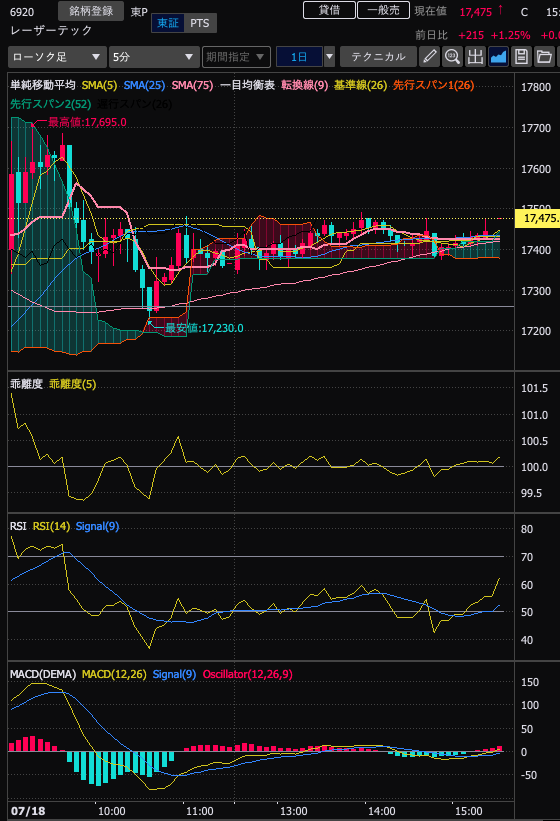The width and height of the screenshot is (560, 821).
Task: Toggle the 貸借 margin label
Action: [329, 10]
